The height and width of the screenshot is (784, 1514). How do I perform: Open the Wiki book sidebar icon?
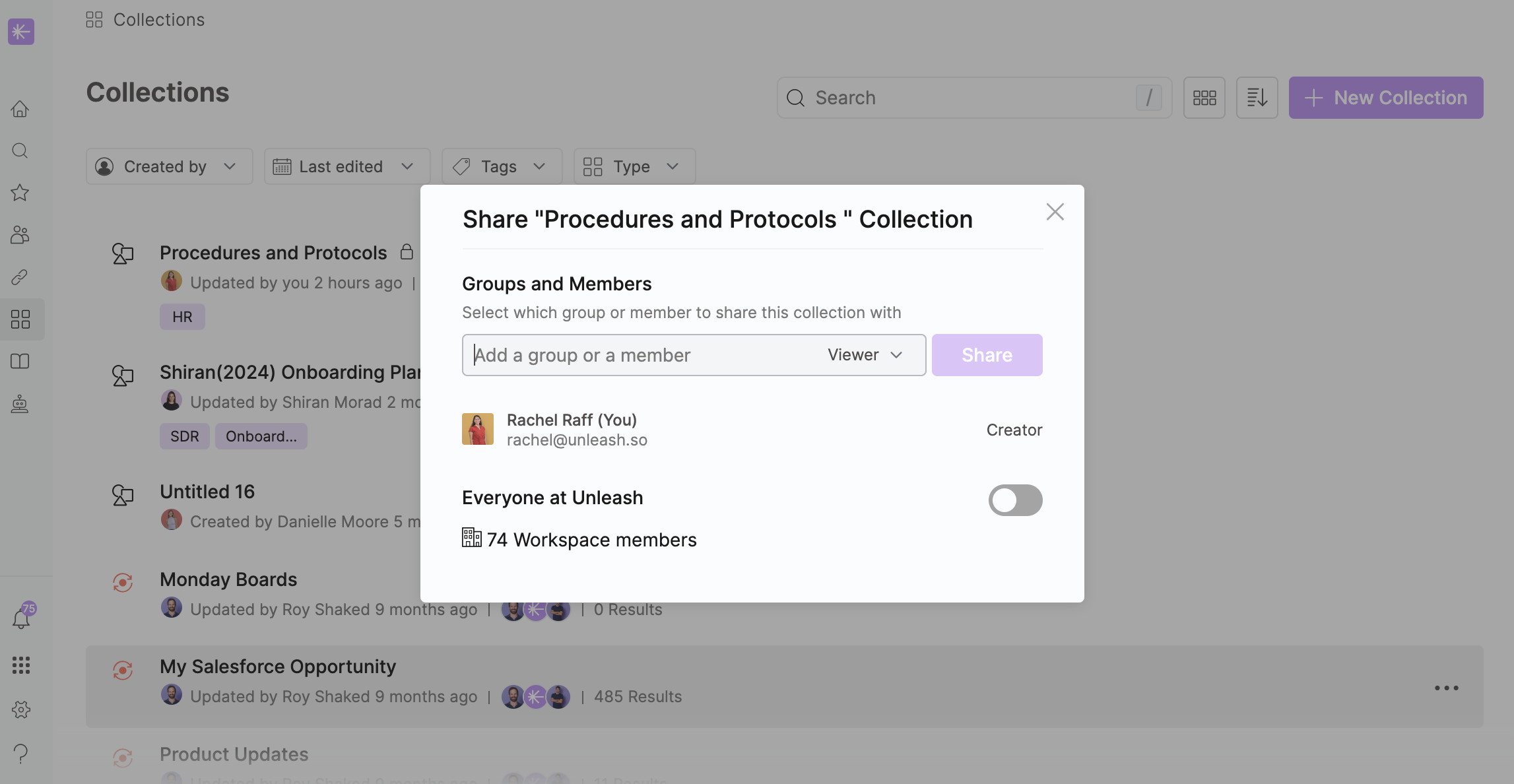(20, 362)
